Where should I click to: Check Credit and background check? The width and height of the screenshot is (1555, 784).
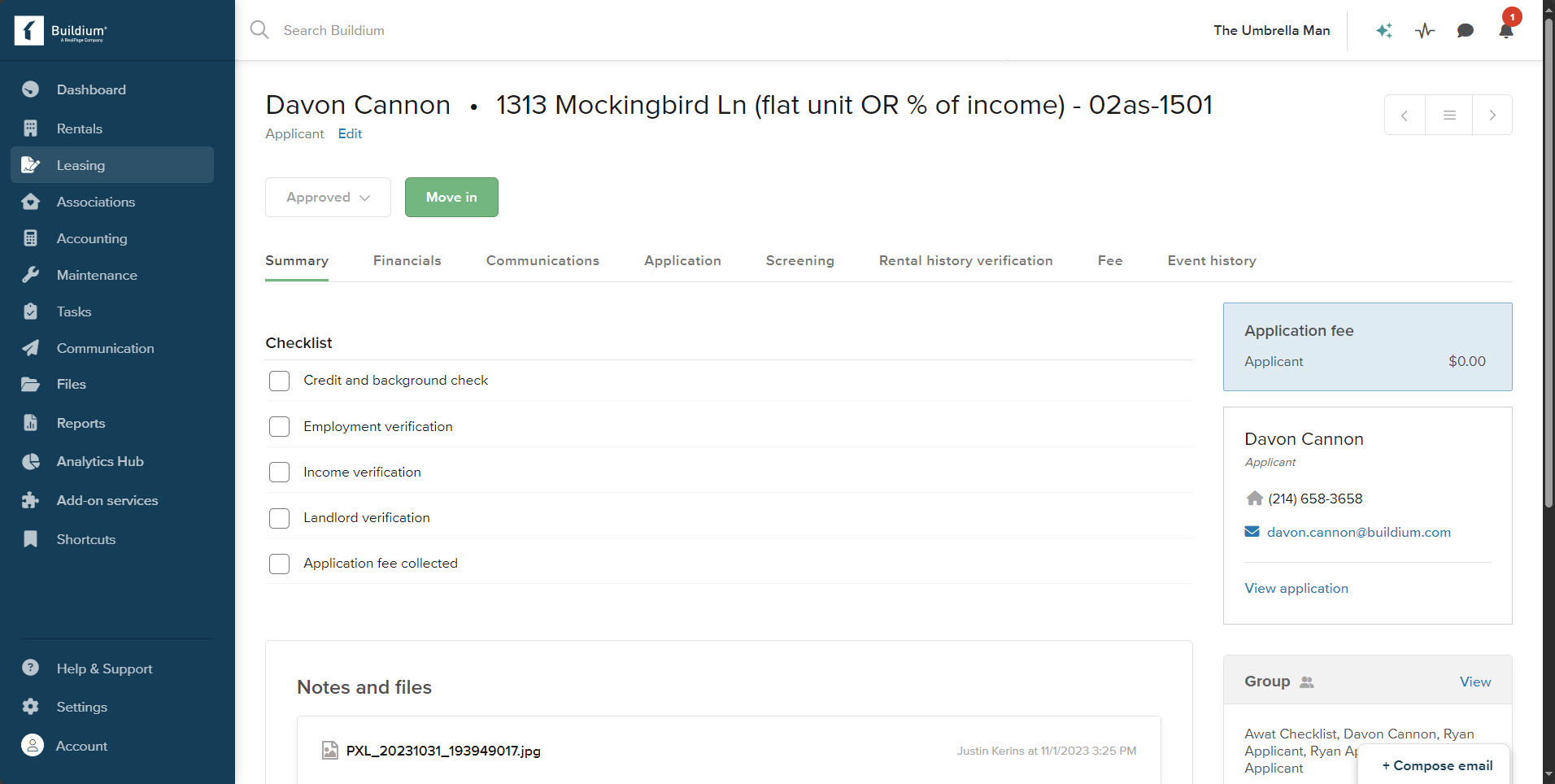point(279,381)
